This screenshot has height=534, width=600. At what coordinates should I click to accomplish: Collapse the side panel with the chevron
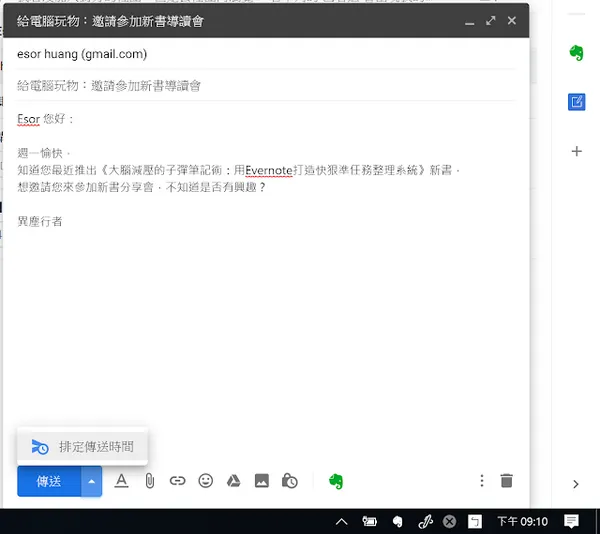pyautogui.click(x=576, y=484)
